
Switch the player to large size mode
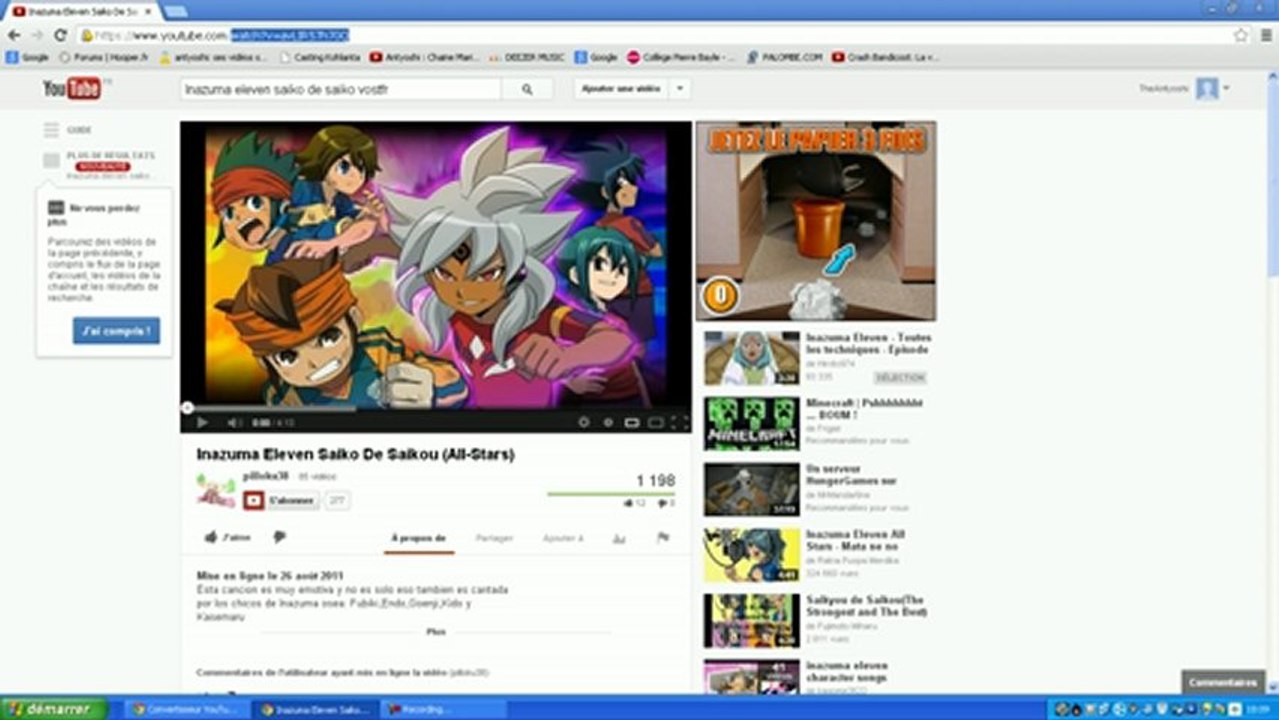(x=655, y=423)
